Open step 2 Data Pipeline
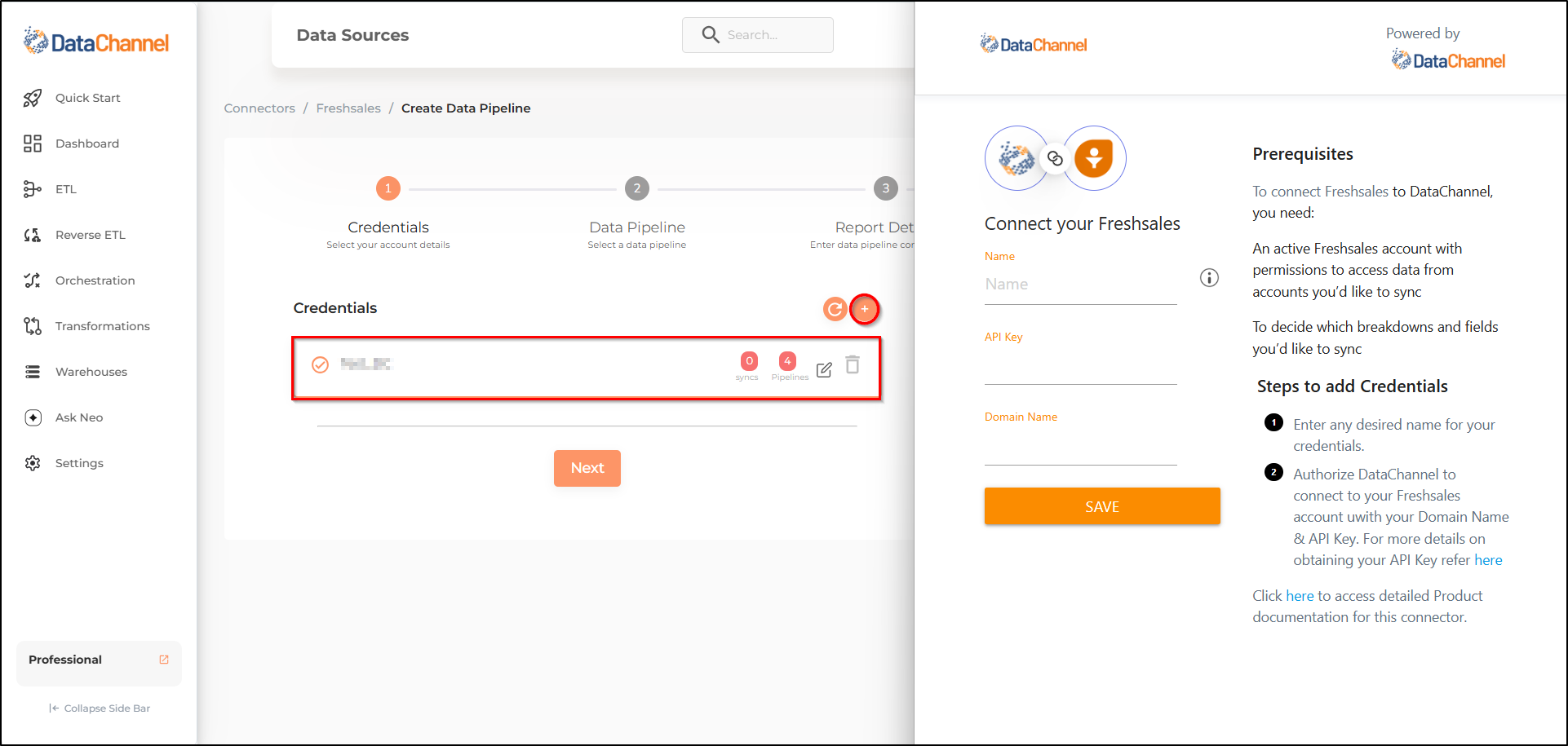 tap(637, 188)
